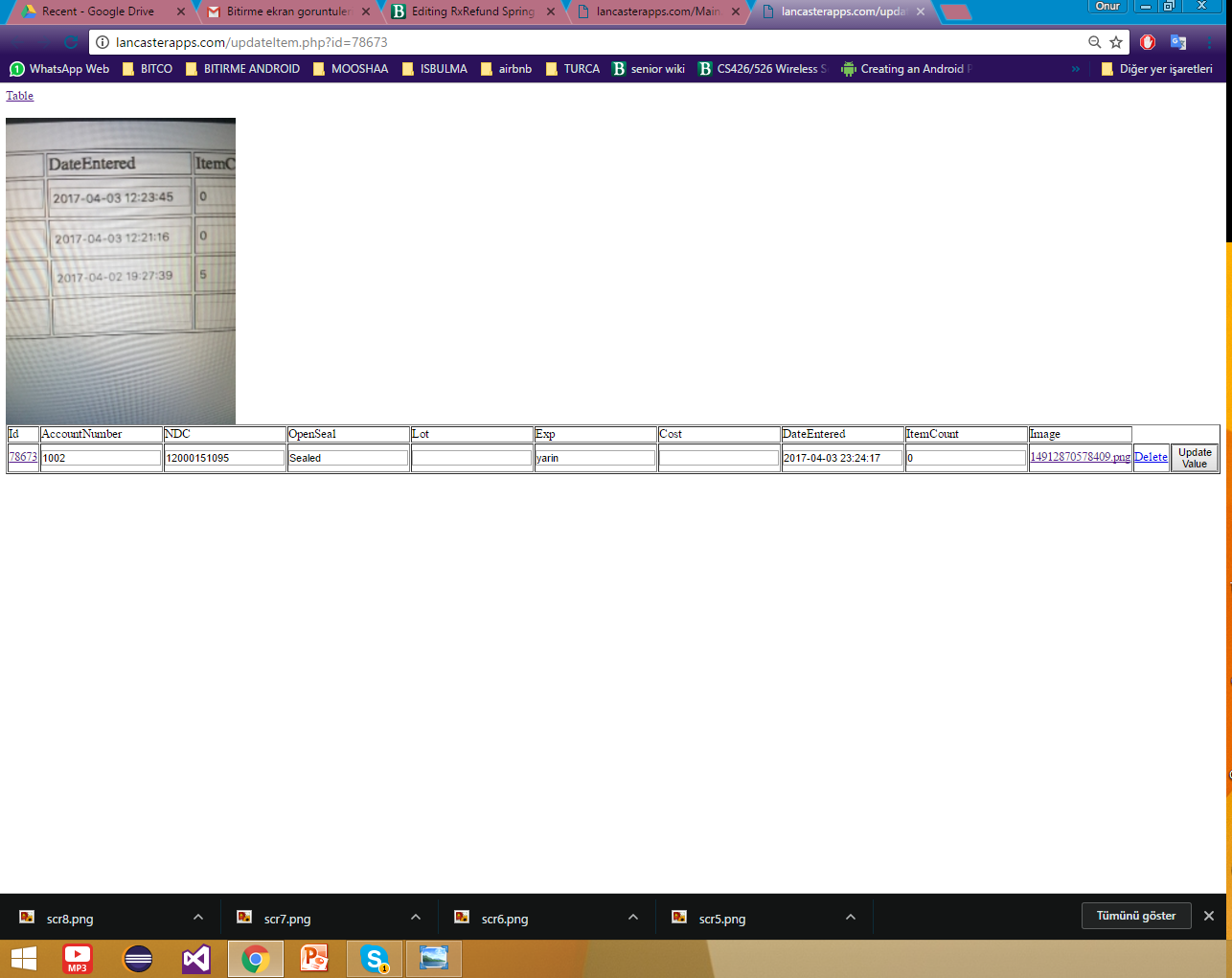Open the WhatsApp Web bookmark
The width and height of the screenshot is (1232, 978).
(59, 69)
